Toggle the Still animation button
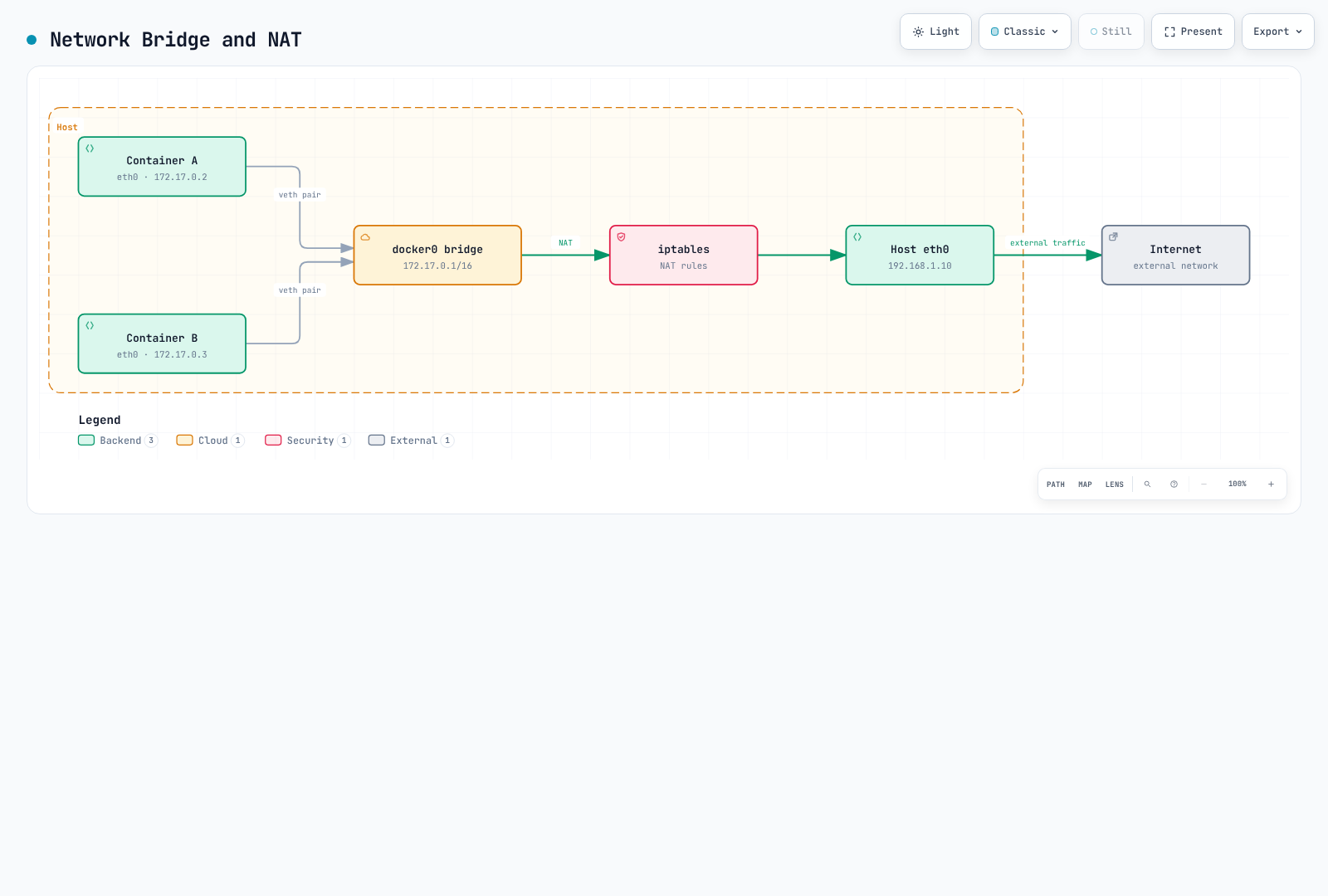The width and height of the screenshot is (1328, 896). pos(1111,32)
